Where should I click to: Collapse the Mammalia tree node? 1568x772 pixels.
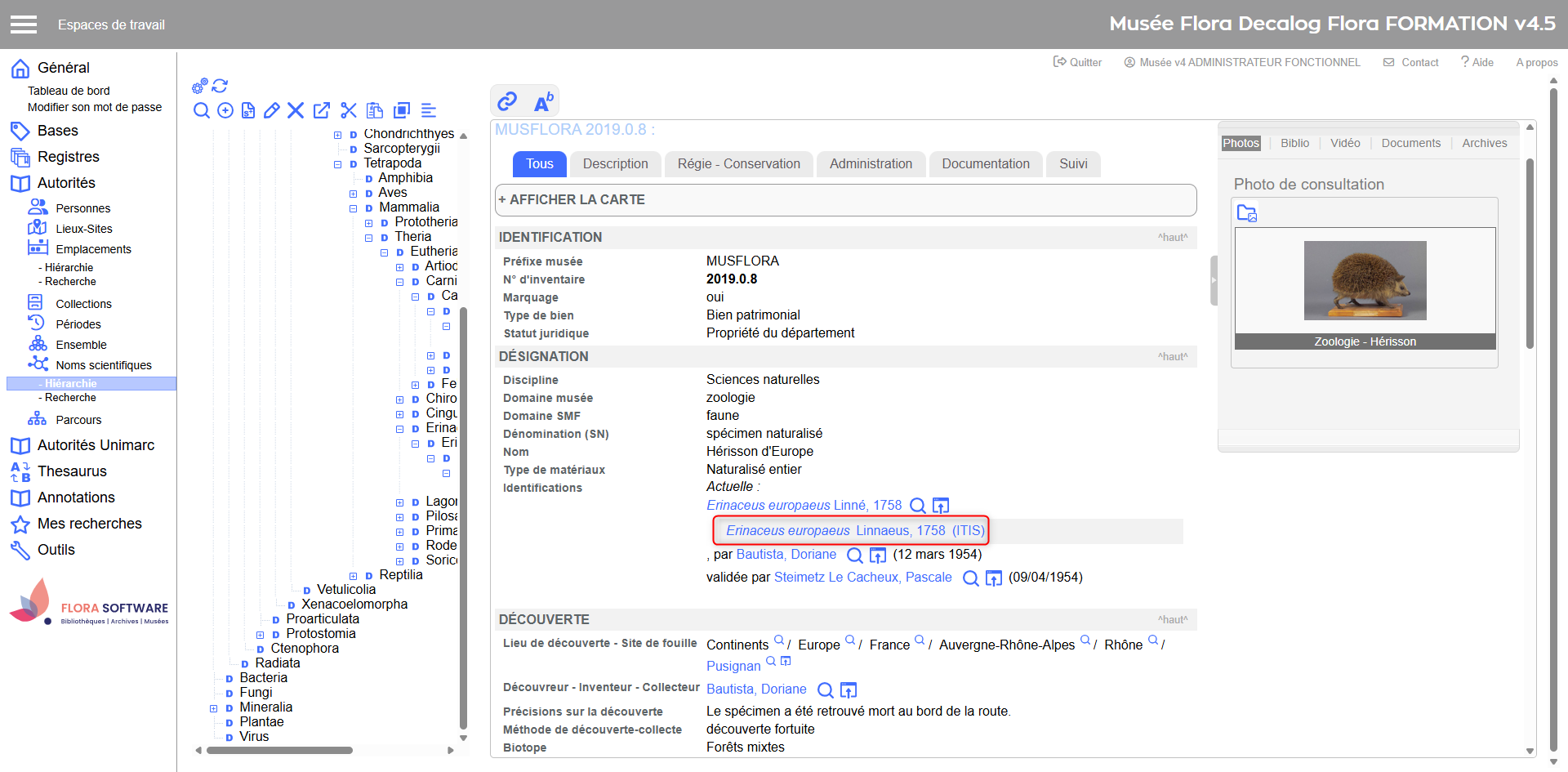click(x=354, y=208)
